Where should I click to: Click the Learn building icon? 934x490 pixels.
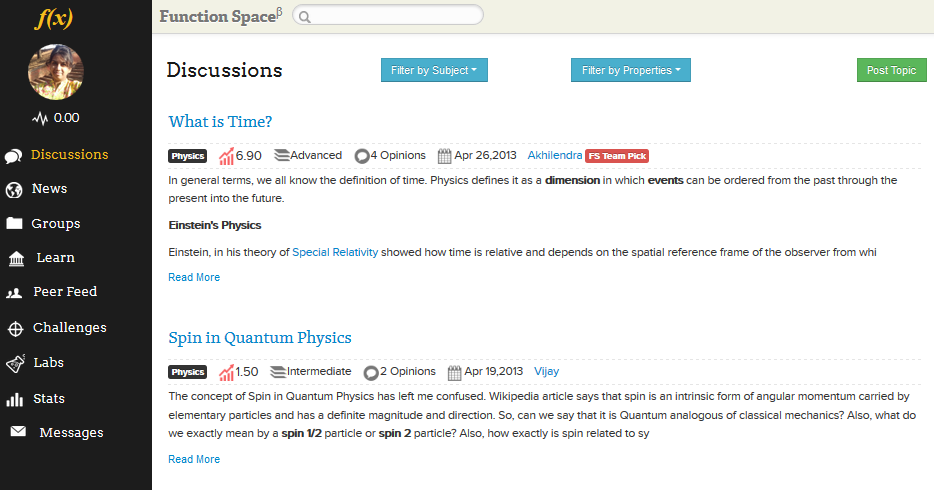[x=16, y=259]
